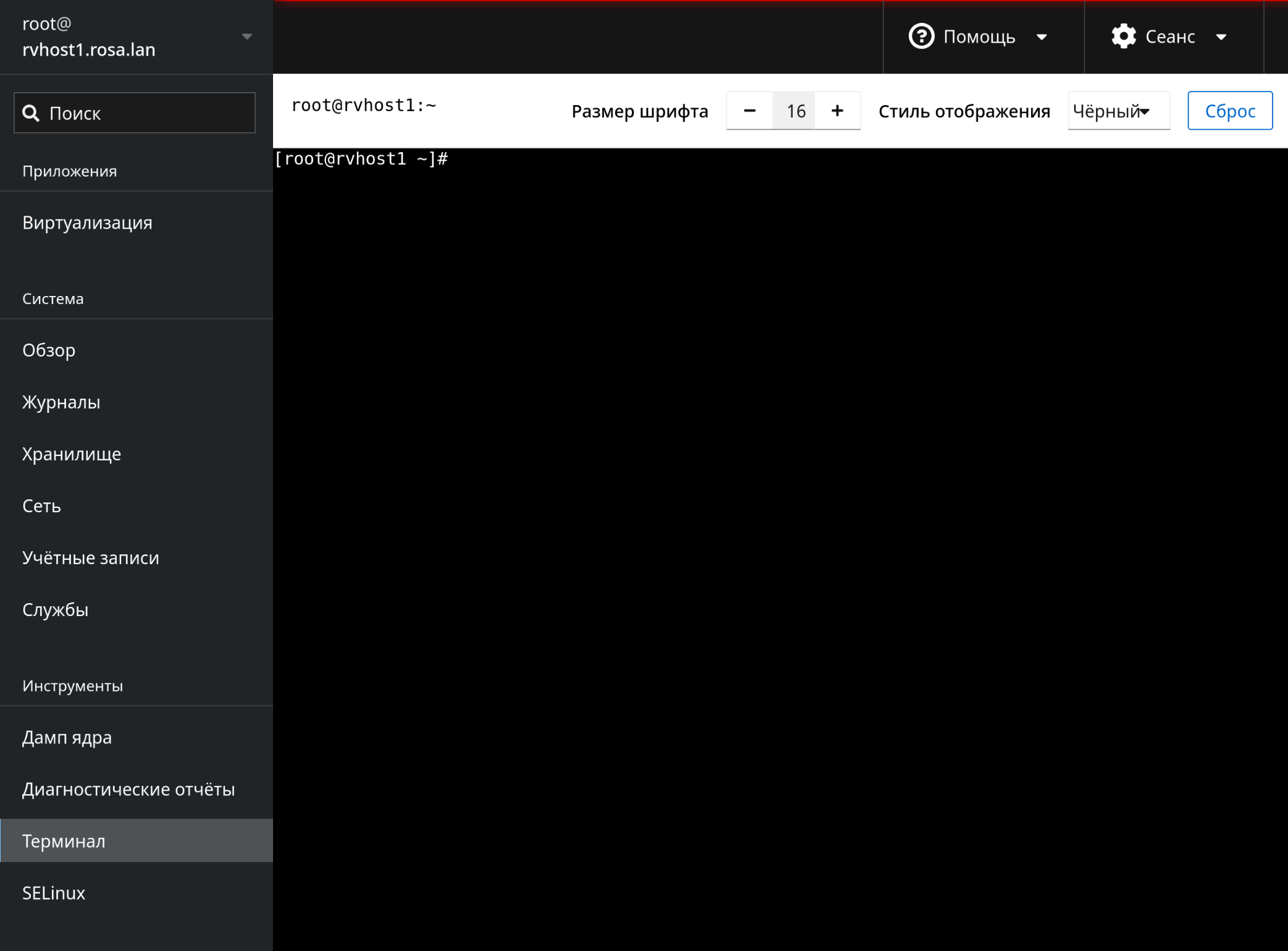Click the font size value 16 field
The image size is (1288, 951).
794,111
